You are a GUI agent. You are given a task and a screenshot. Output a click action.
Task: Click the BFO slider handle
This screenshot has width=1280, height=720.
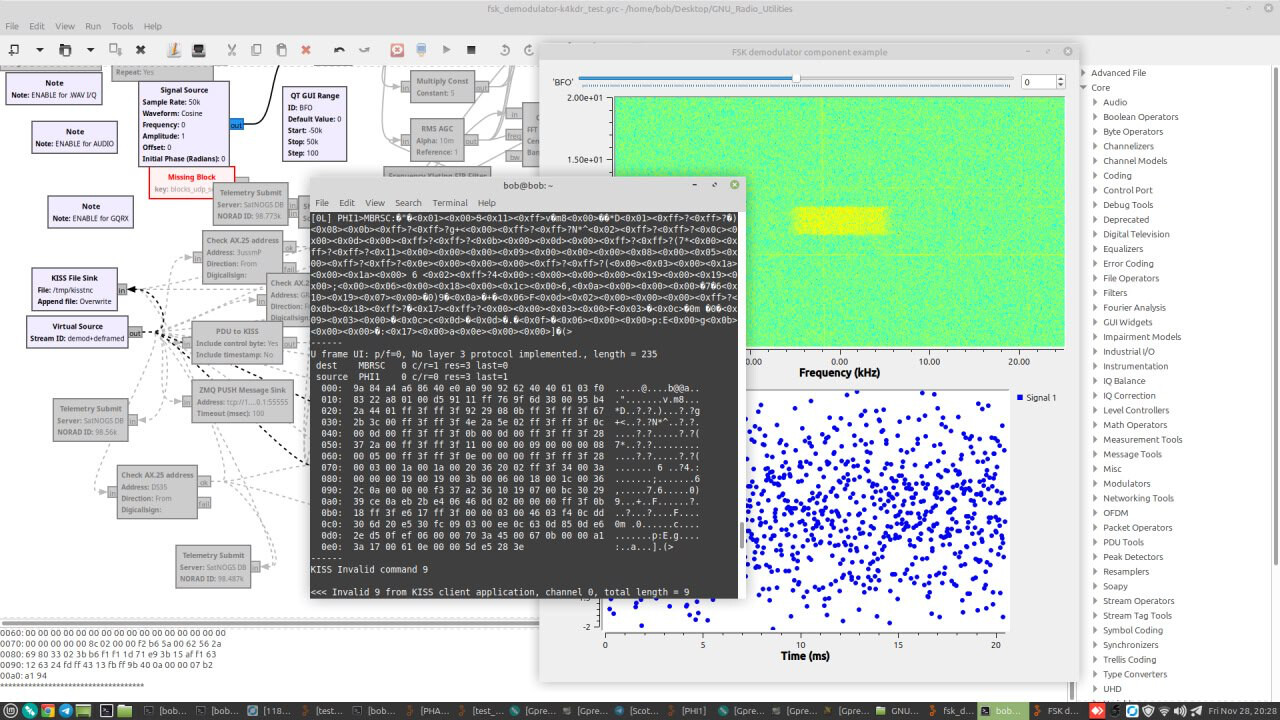tap(796, 79)
